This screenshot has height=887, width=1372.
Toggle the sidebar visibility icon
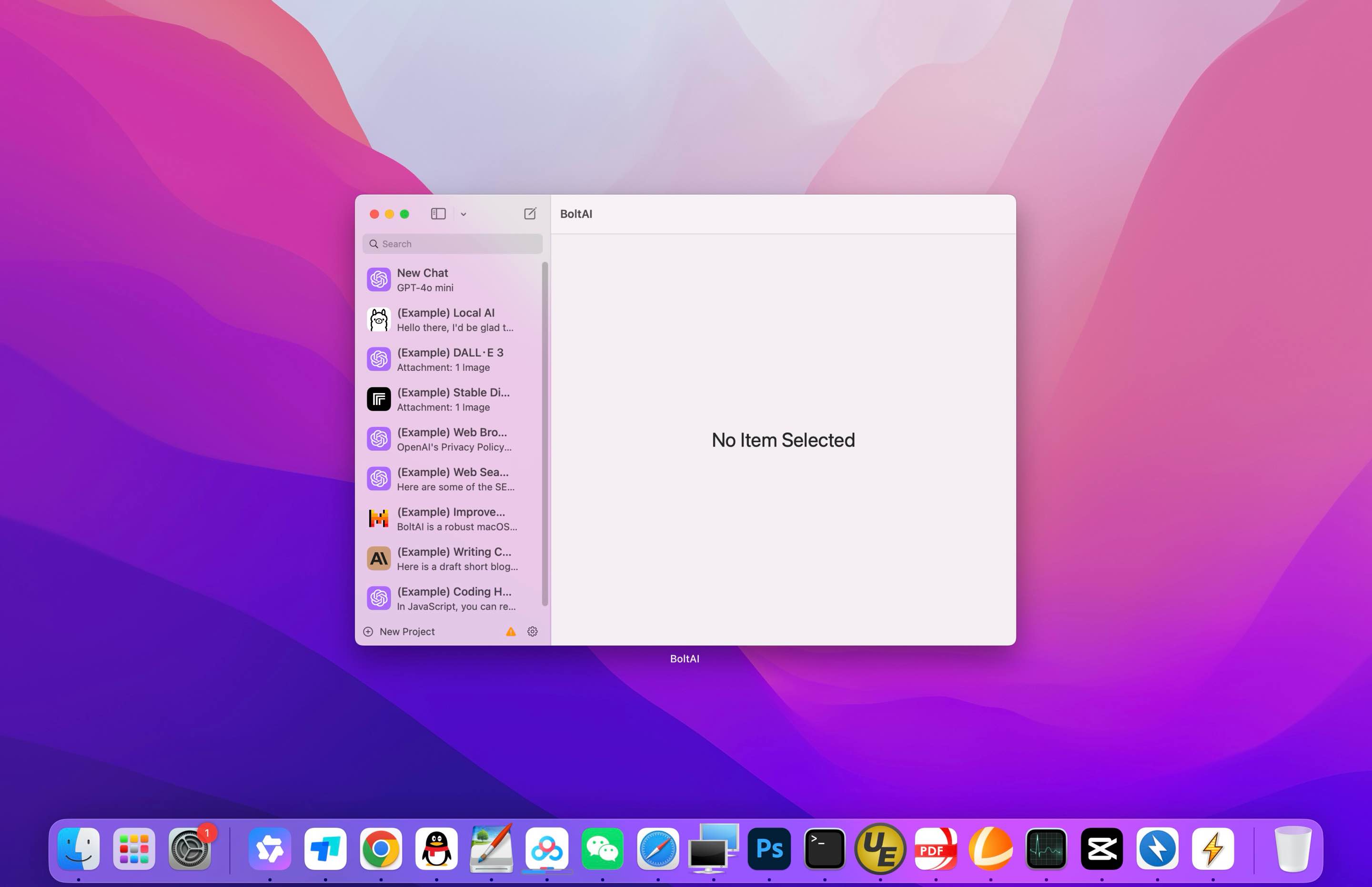click(438, 214)
